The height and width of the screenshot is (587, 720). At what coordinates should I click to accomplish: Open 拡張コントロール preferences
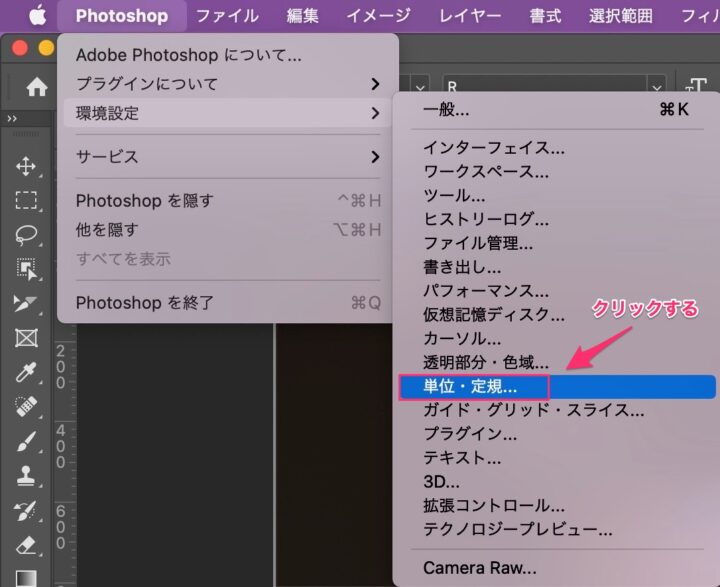[557, 506]
